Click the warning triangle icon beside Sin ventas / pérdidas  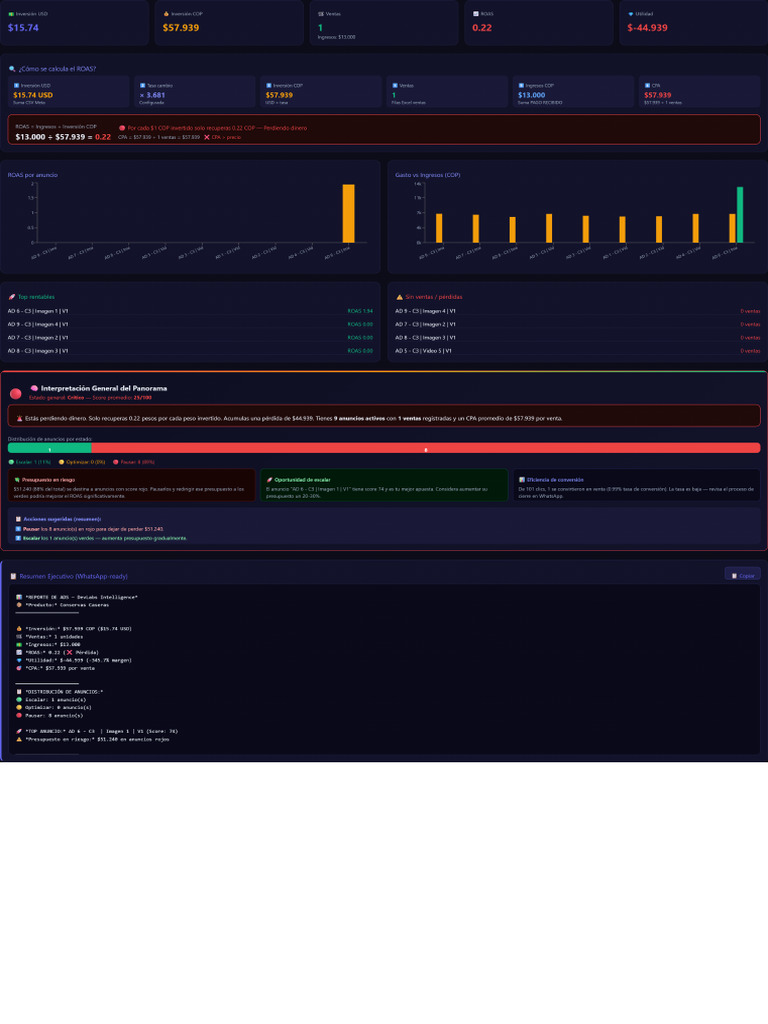tap(400, 297)
